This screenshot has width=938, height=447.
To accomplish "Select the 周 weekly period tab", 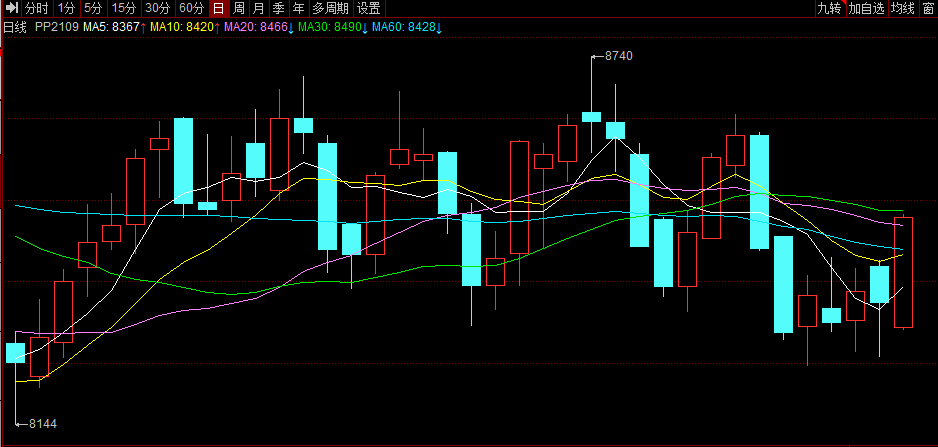I will pos(239,8).
